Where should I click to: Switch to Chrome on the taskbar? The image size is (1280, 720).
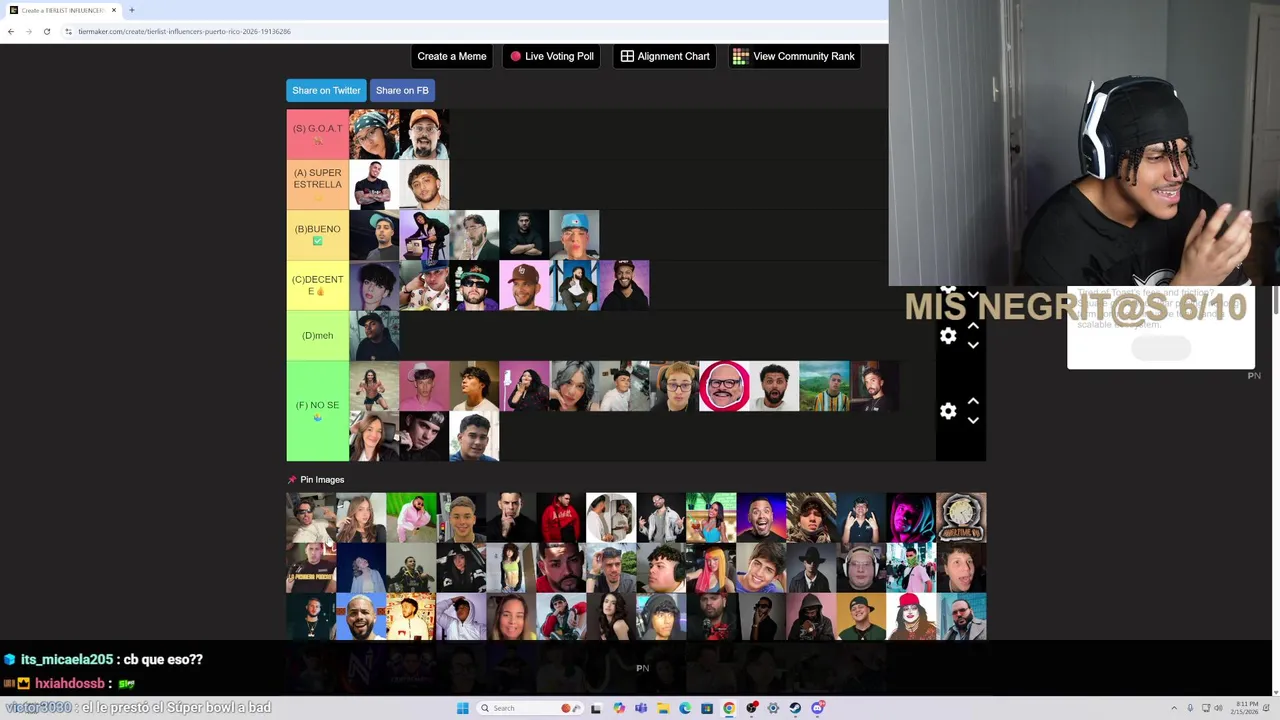click(x=728, y=708)
